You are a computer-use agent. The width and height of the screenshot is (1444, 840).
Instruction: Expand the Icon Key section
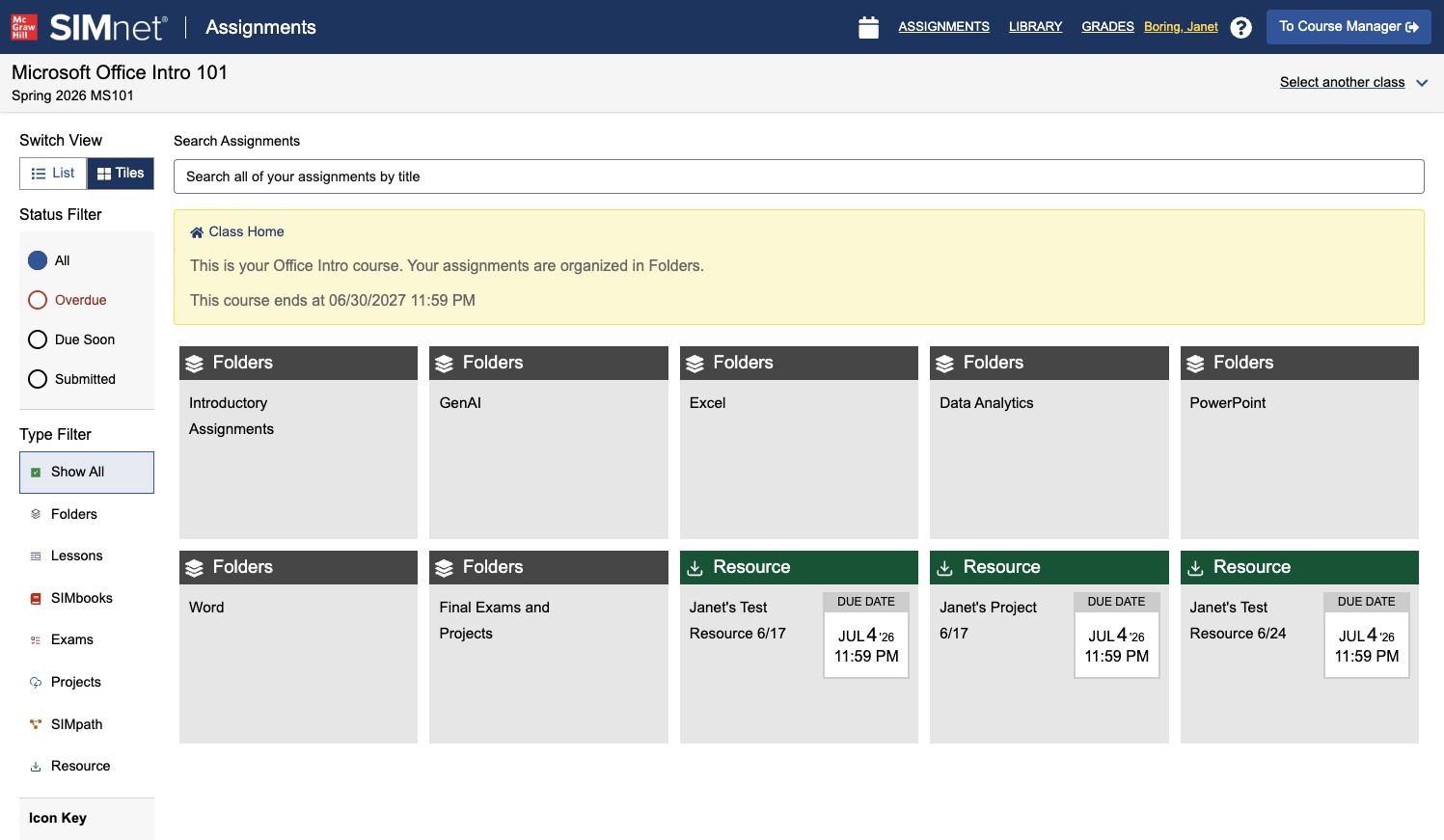click(x=87, y=818)
